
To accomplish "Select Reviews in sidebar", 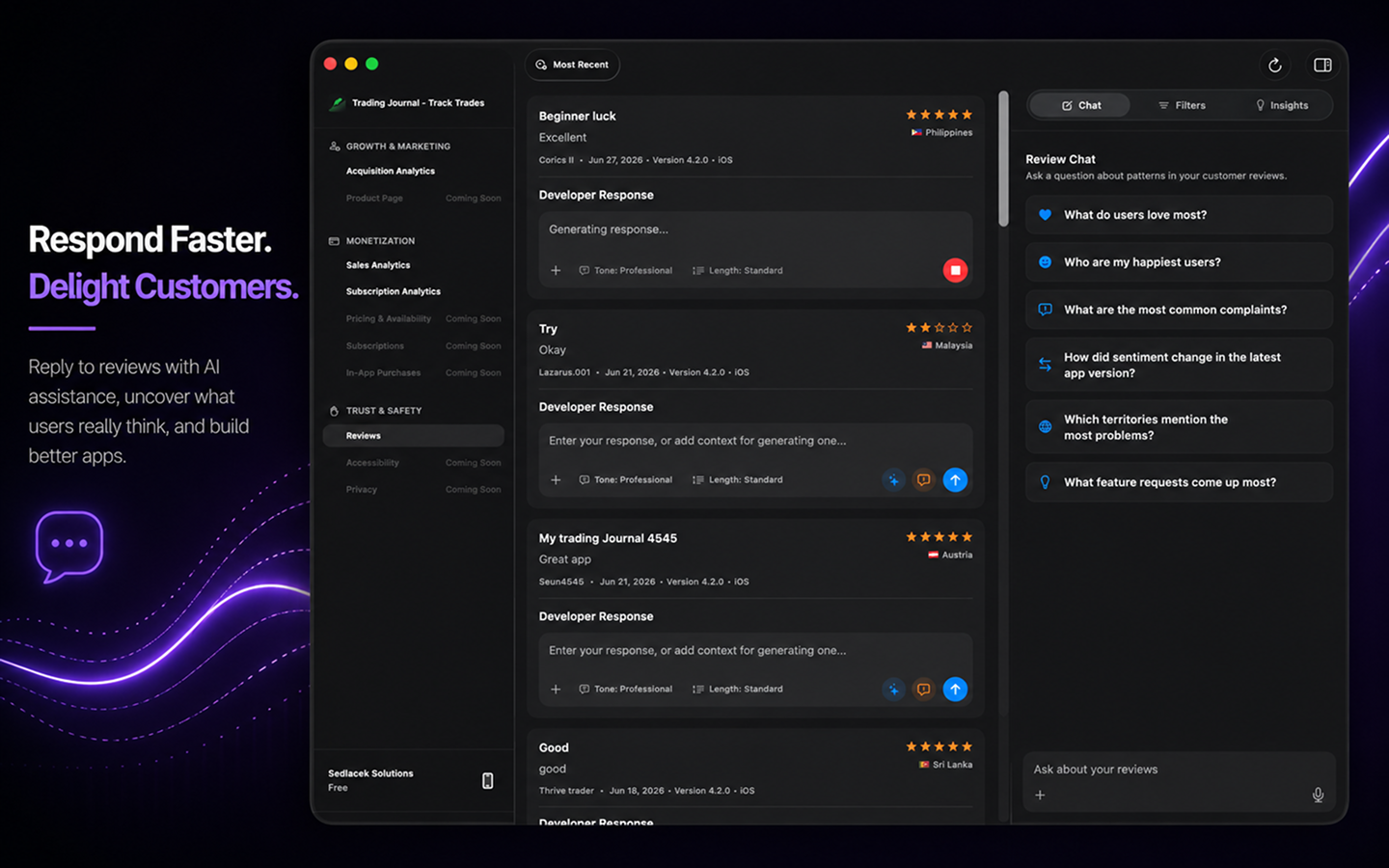I will coord(413,436).
